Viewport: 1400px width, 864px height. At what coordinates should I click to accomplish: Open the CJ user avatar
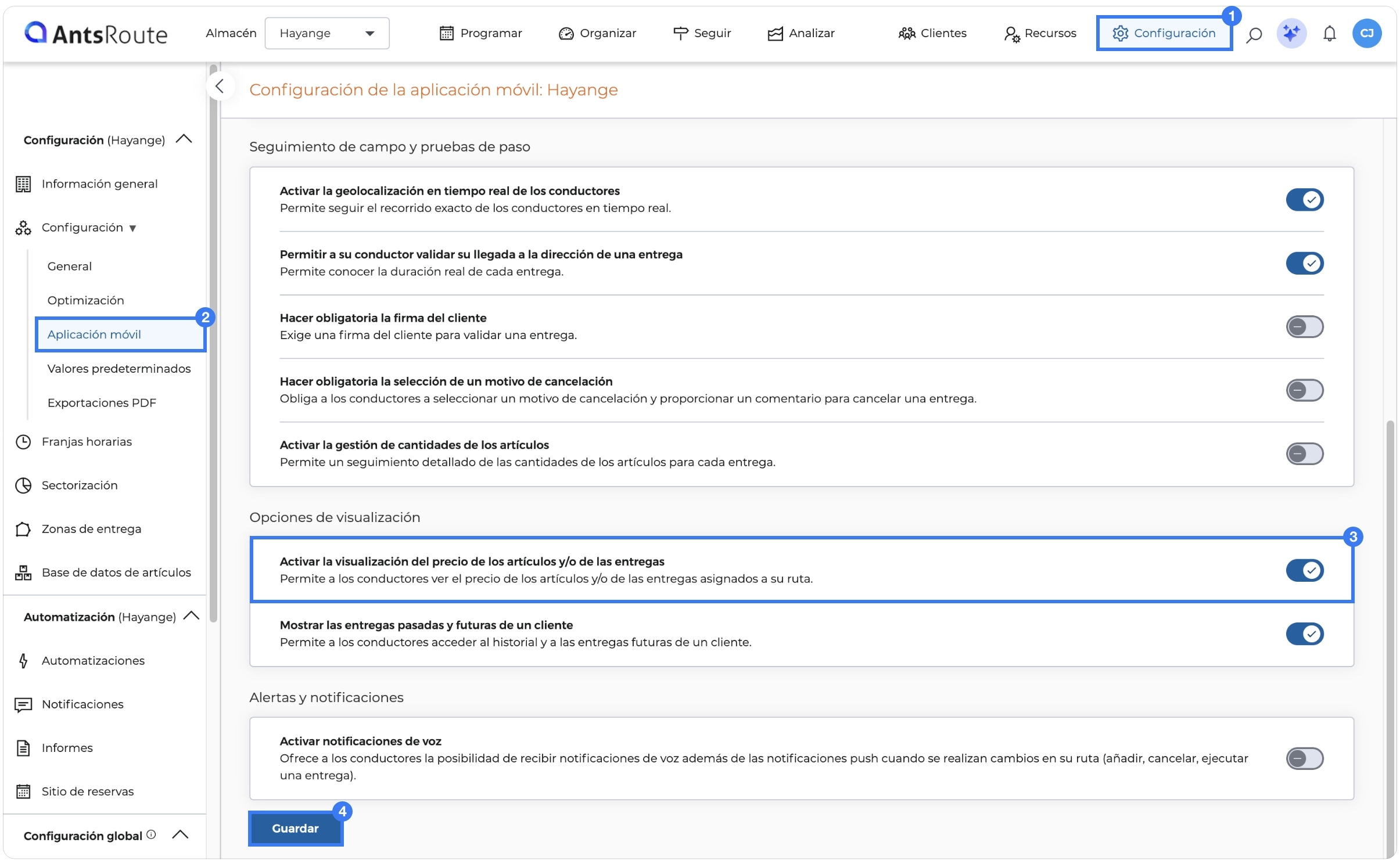point(1366,33)
